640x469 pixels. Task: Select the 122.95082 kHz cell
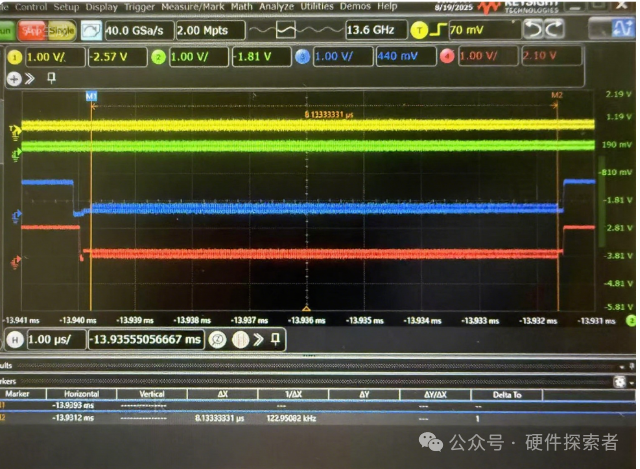point(291,418)
